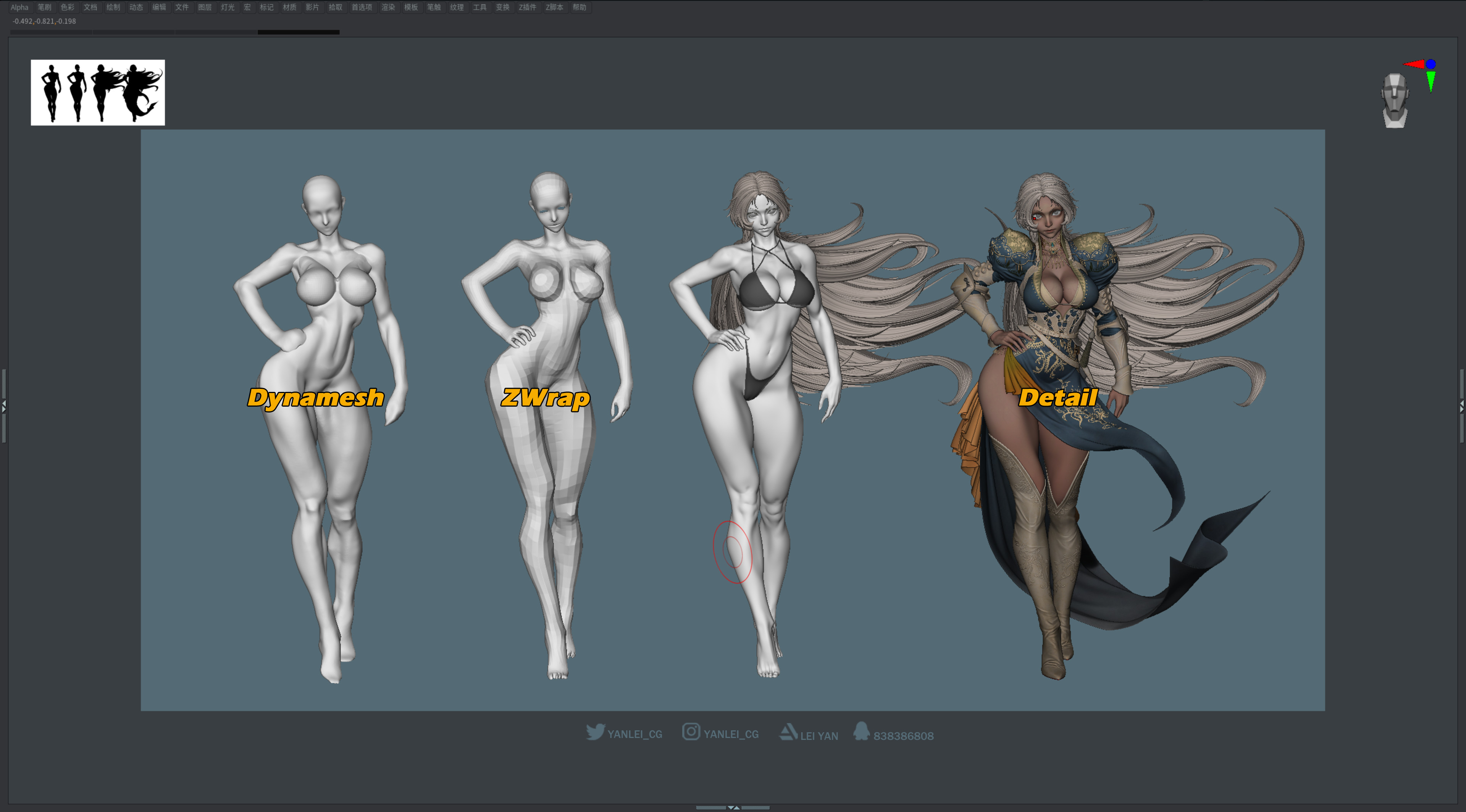
Task: Expand the left tray divider arrow
Action: click(4, 406)
